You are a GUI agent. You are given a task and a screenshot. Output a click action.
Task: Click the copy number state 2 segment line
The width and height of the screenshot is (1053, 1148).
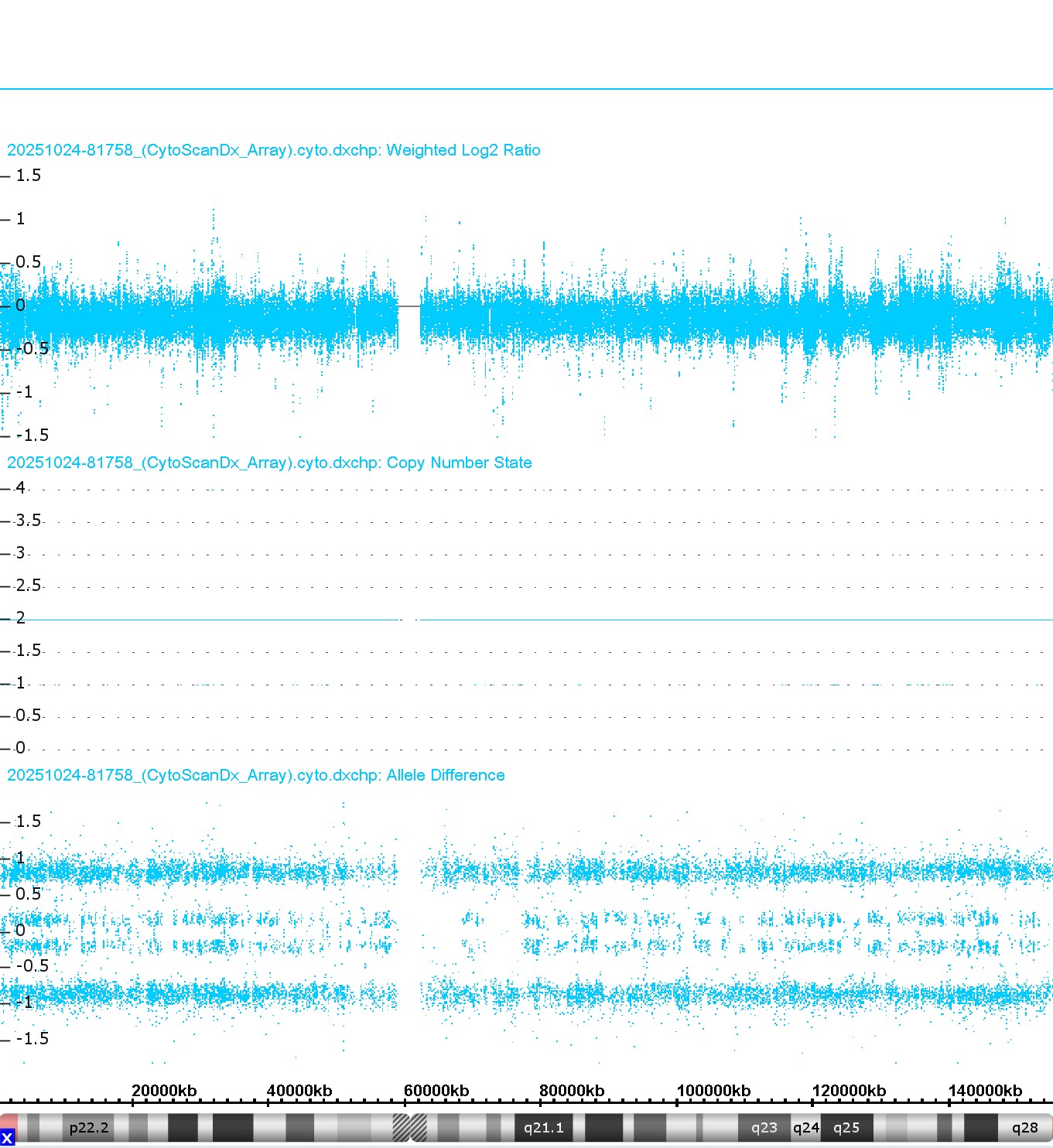point(526,620)
